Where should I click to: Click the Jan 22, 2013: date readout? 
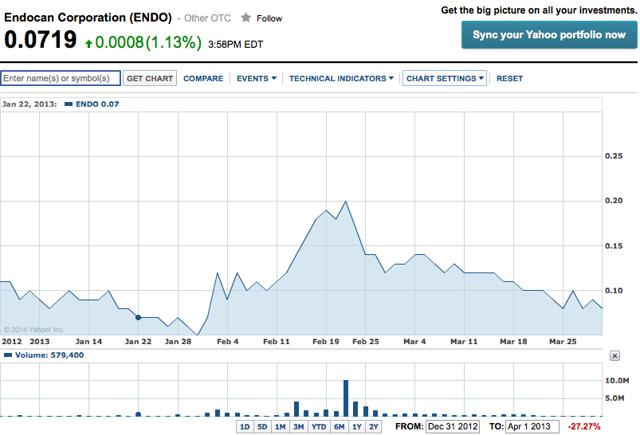click(29, 104)
